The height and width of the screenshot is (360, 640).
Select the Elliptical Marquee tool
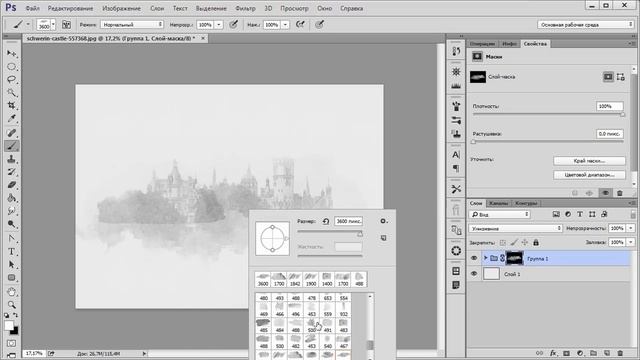click(x=11, y=67)
